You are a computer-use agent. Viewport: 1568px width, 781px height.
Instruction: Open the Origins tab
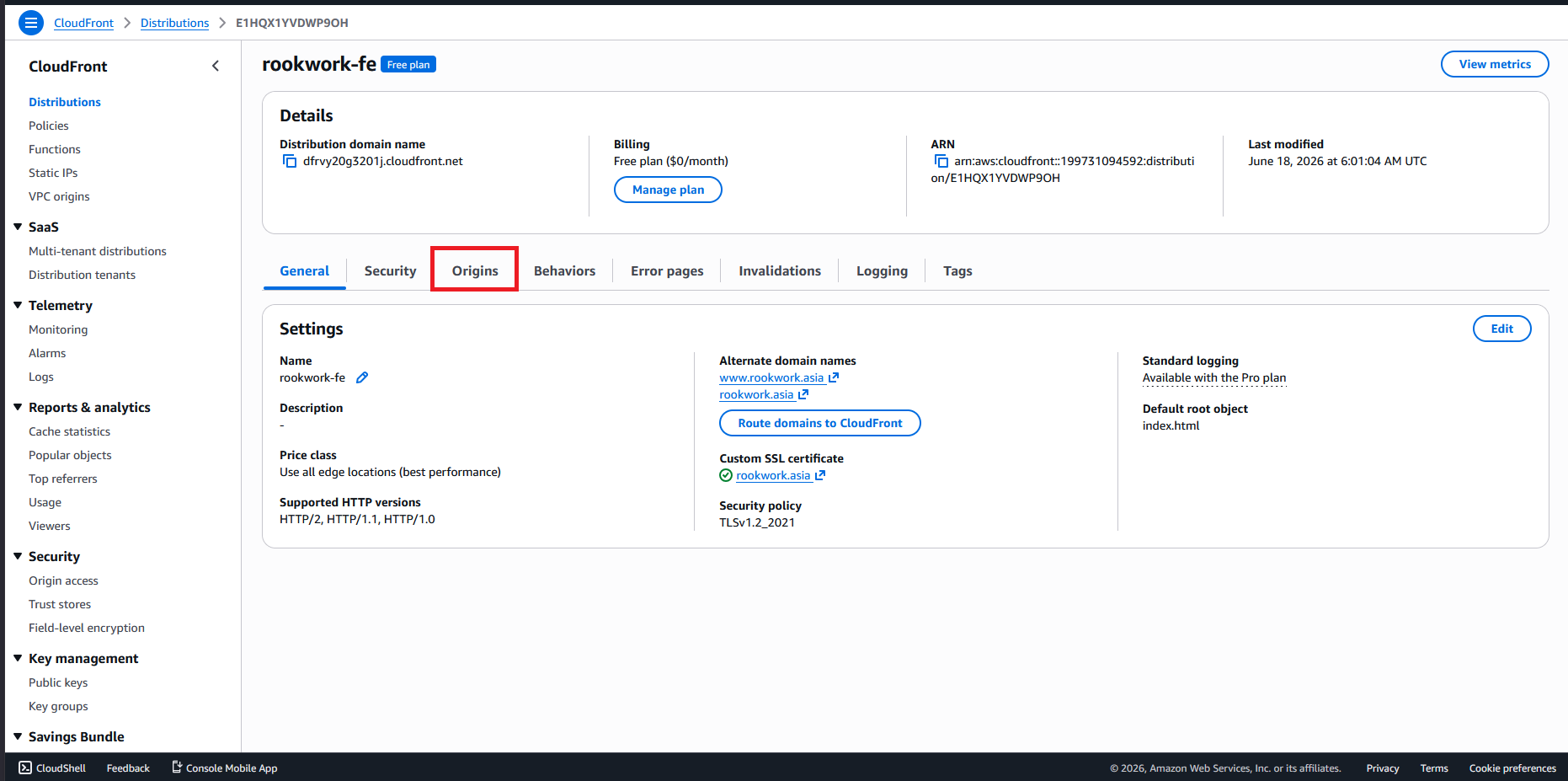click(475, 270)
